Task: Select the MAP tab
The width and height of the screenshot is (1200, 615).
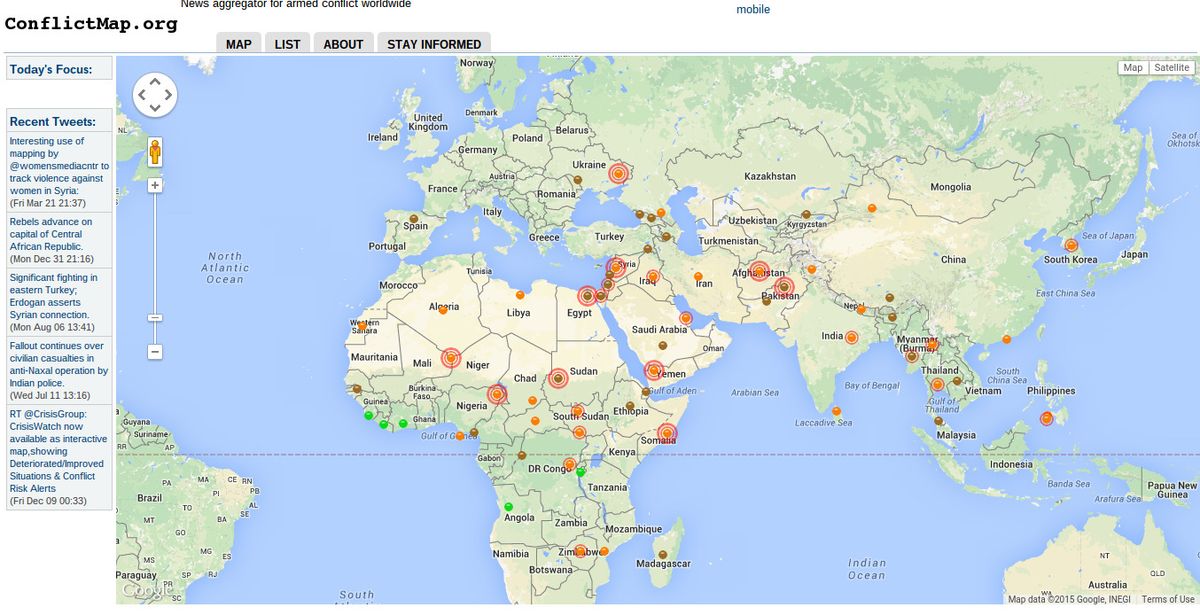Action: (238, 43)
